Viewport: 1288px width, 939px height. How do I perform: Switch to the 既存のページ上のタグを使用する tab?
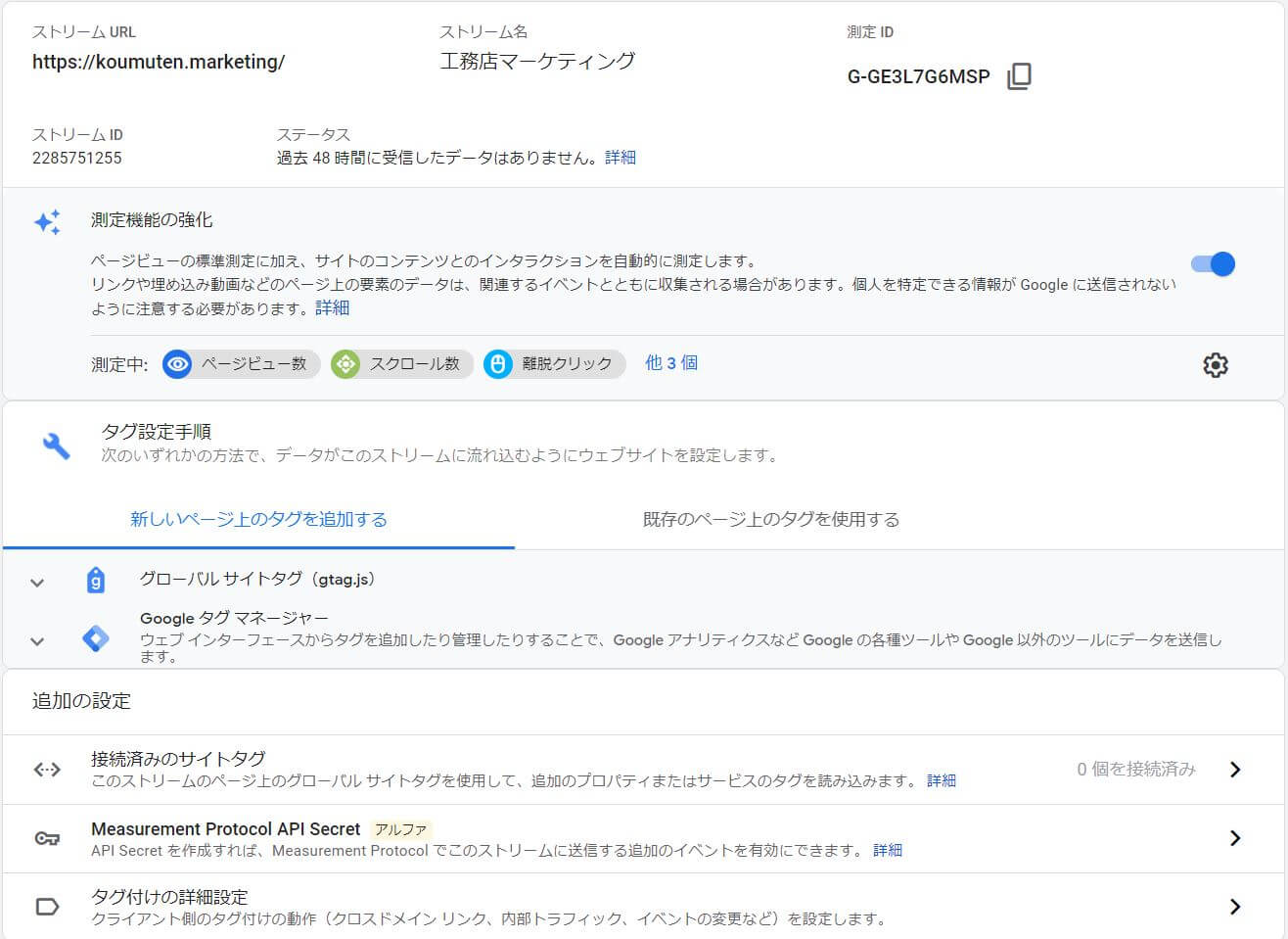(x=769, y=520)
